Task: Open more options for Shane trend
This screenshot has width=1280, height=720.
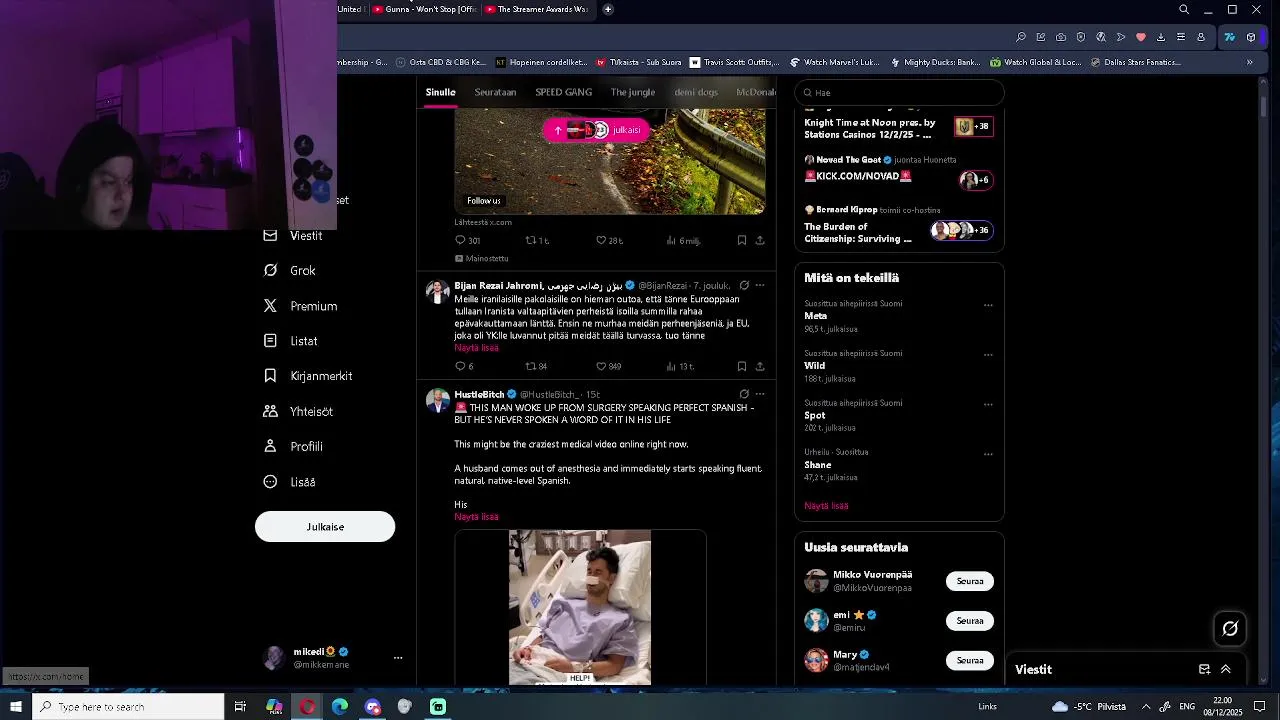Action: pos(988,454)
